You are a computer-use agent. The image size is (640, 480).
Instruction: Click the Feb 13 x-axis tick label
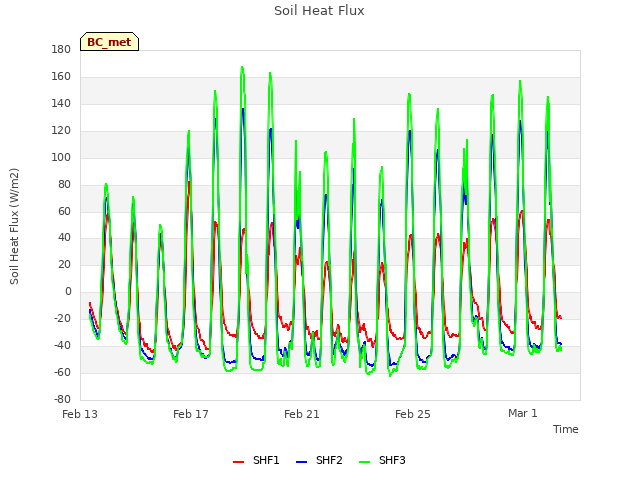coord(80,414)
